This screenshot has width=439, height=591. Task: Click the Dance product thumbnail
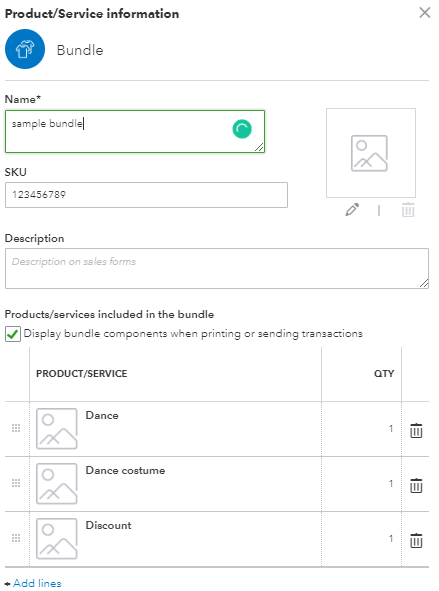tap(57, 429)
